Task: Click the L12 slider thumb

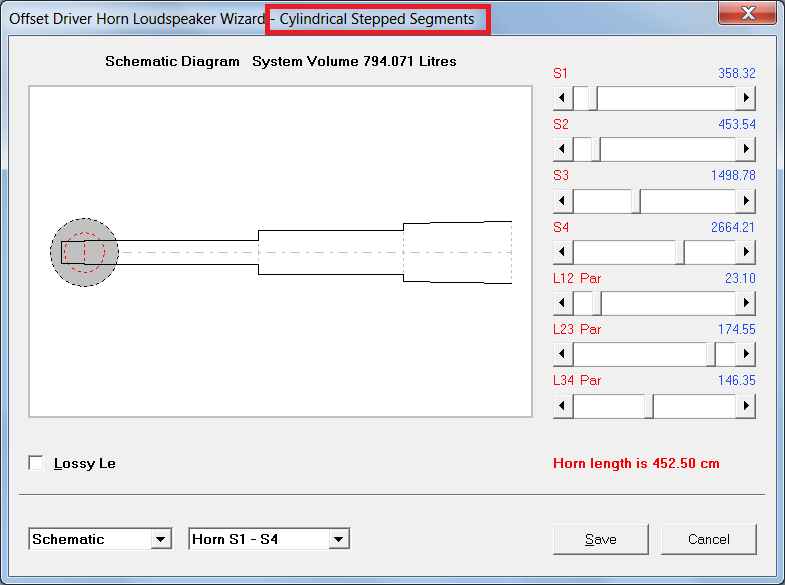Action: click(597, 302)
